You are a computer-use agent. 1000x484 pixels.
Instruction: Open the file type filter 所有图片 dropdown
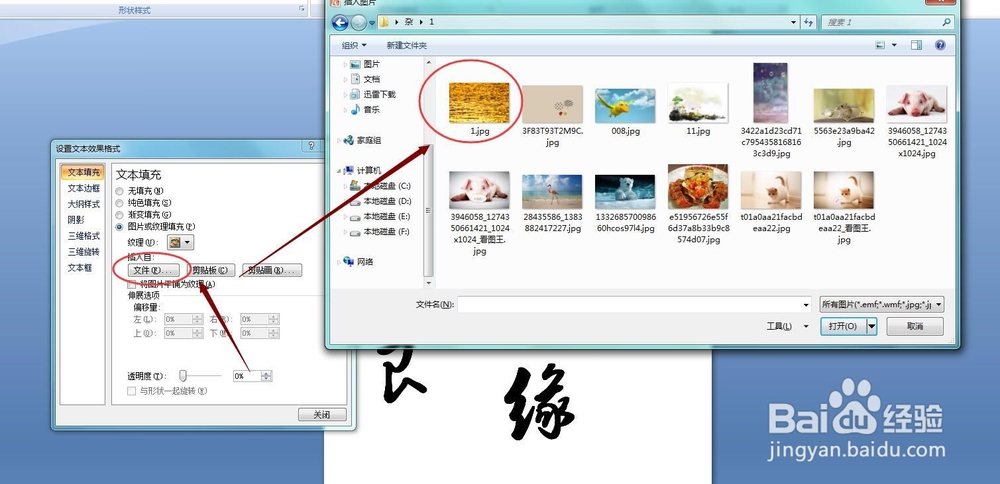[882, 305]
